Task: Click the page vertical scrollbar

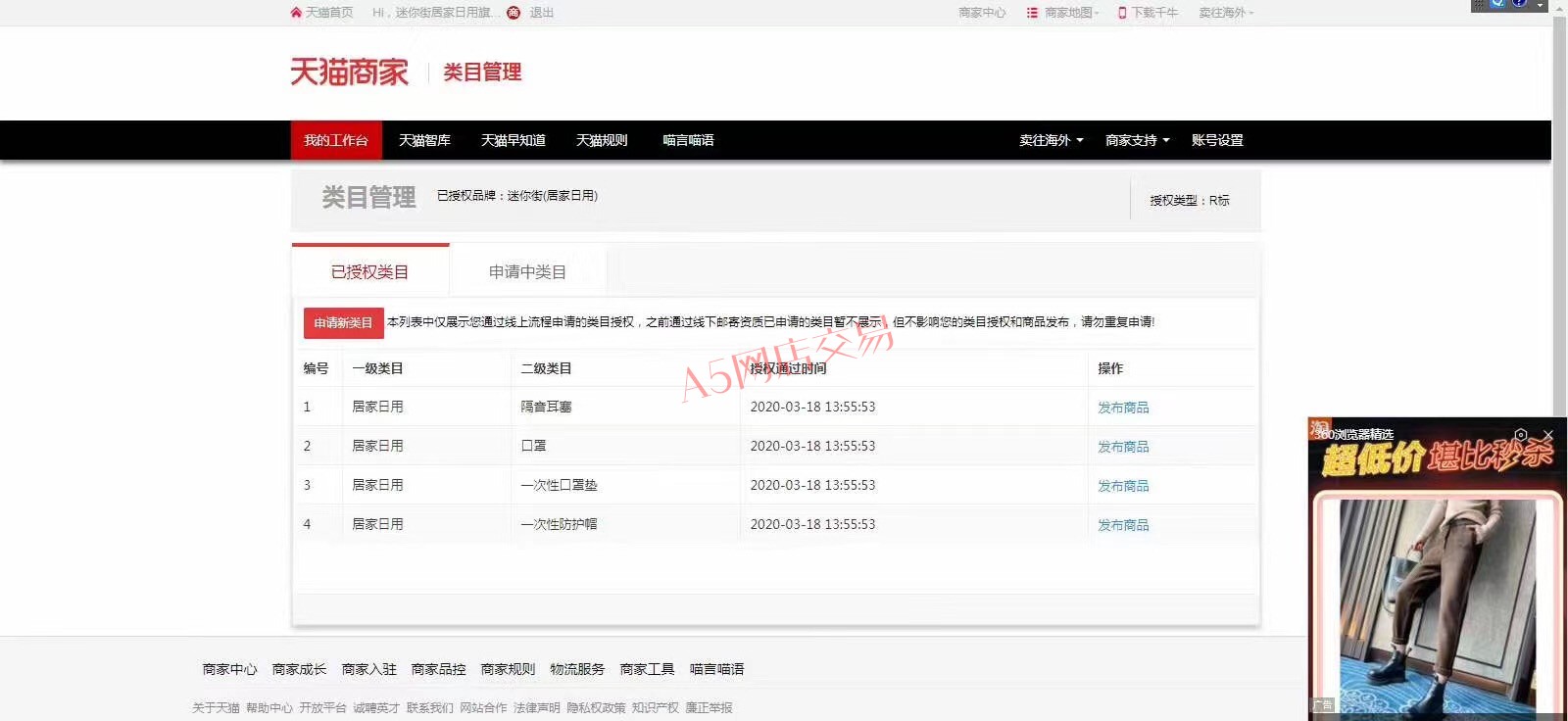Action: tap(1559, 216)
